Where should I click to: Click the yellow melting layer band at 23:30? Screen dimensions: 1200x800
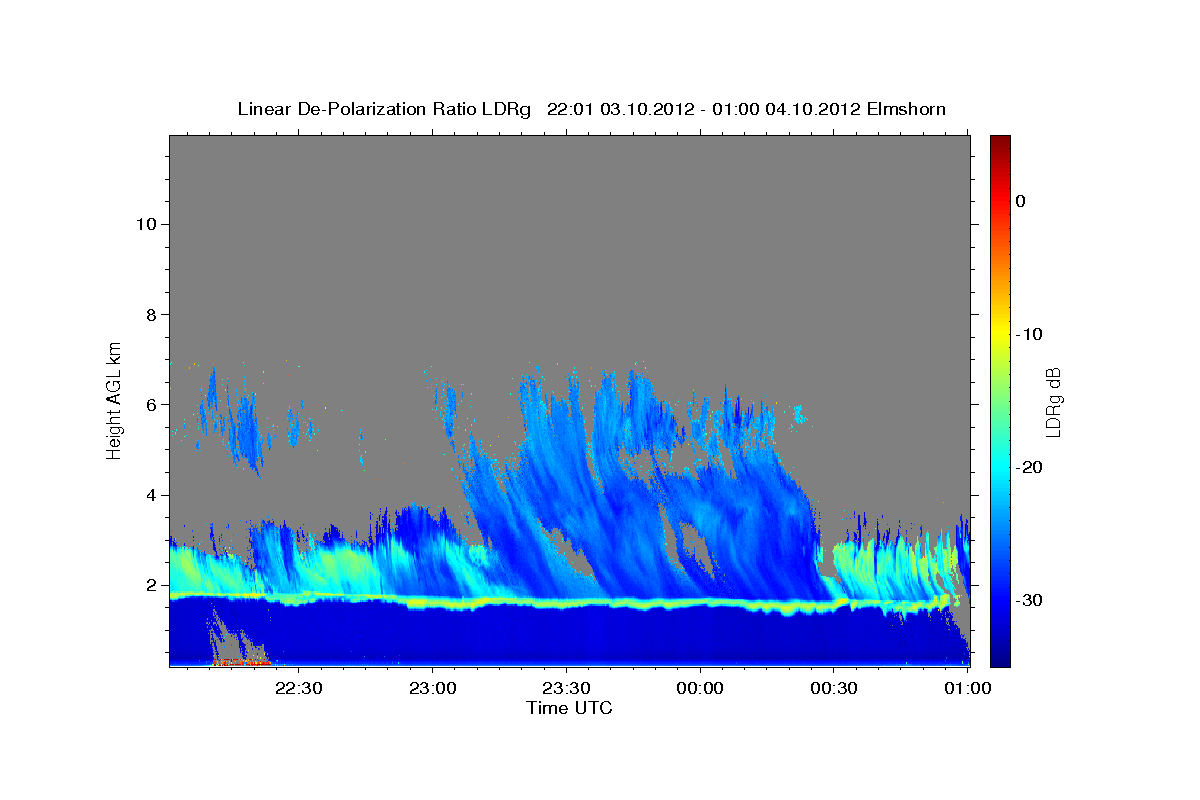tap(566, 602)
